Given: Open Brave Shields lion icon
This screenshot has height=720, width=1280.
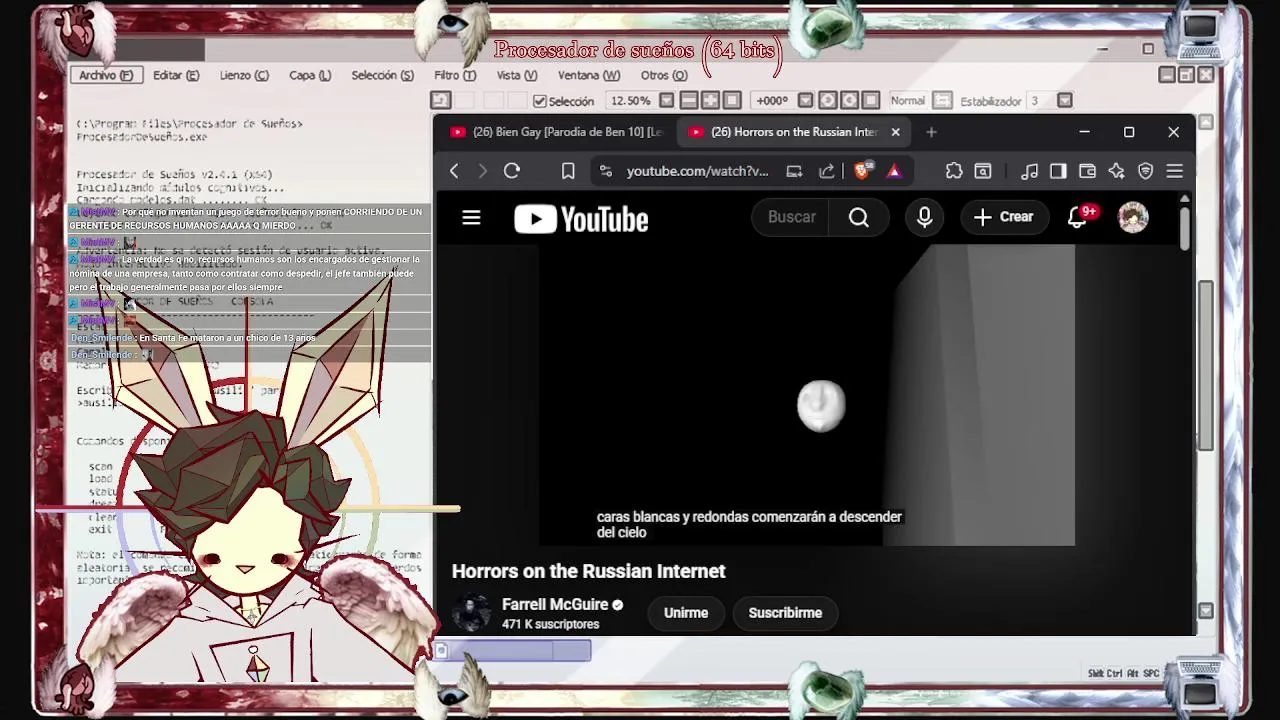Looking at the screenshot, I should point(862,171).
